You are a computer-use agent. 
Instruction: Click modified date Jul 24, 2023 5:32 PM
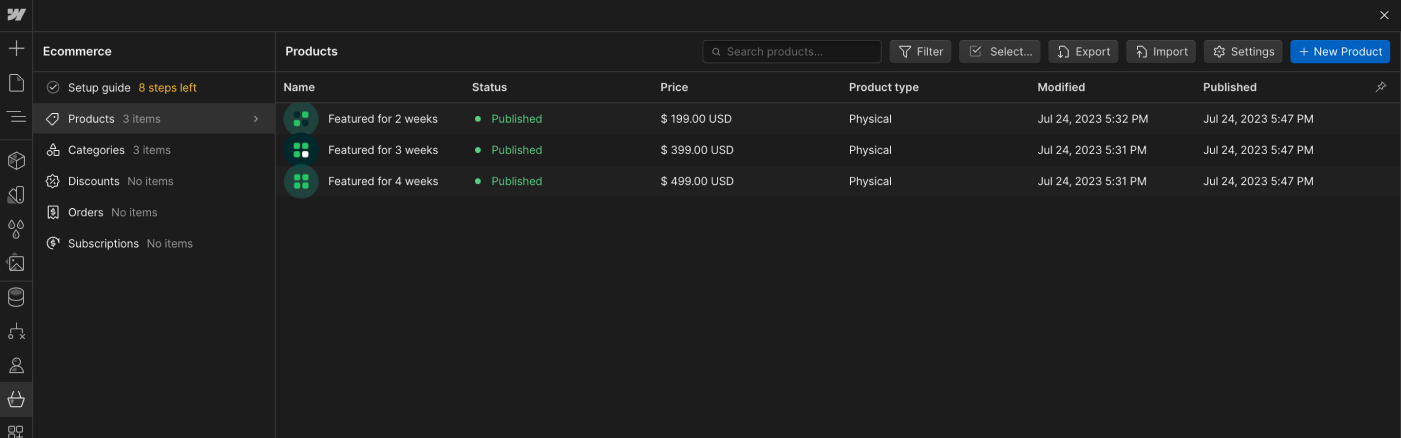(x=1093, y=119)
